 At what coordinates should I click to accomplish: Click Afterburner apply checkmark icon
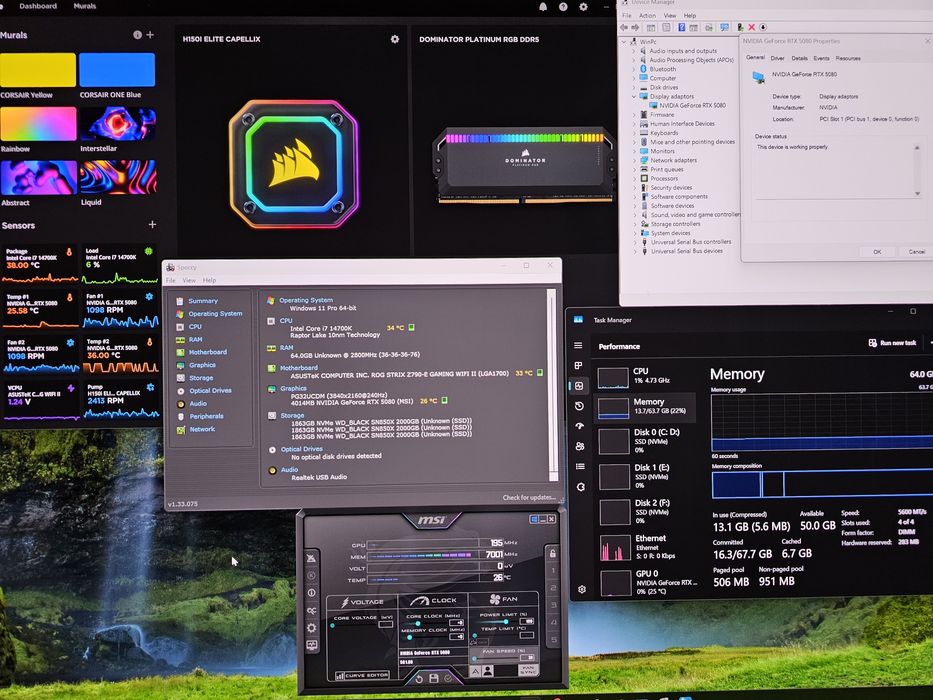[448, 678]
